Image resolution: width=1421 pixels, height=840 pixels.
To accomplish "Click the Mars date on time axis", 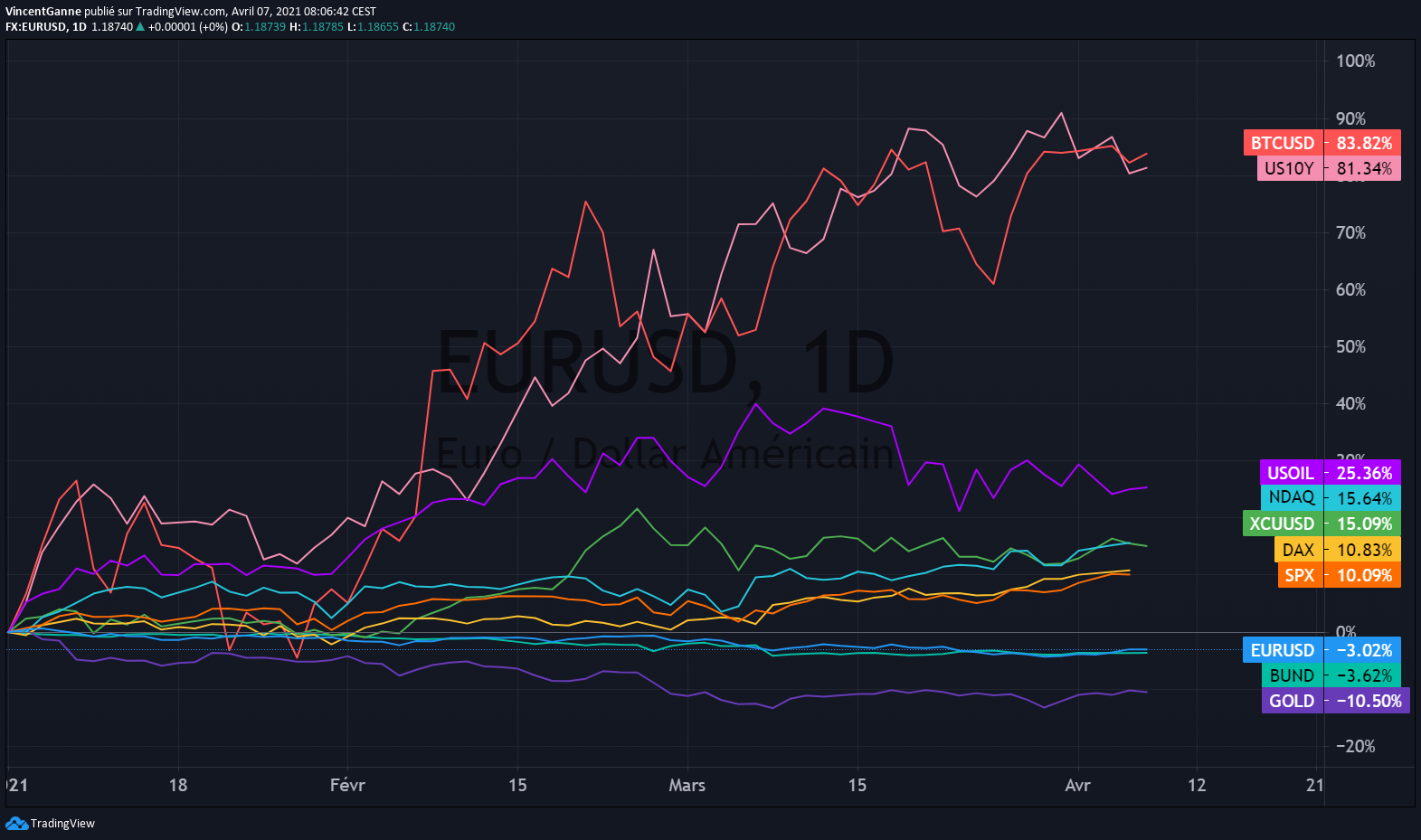I will pos(687,785).
